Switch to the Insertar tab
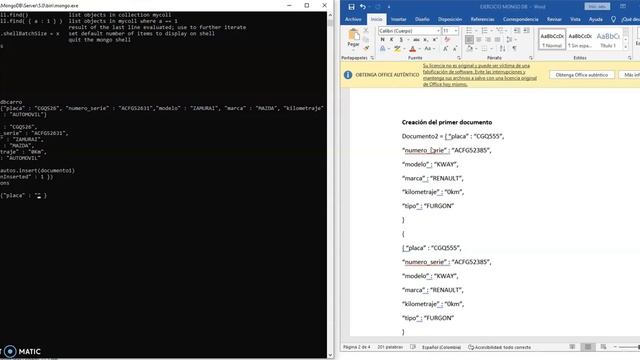 398,19
